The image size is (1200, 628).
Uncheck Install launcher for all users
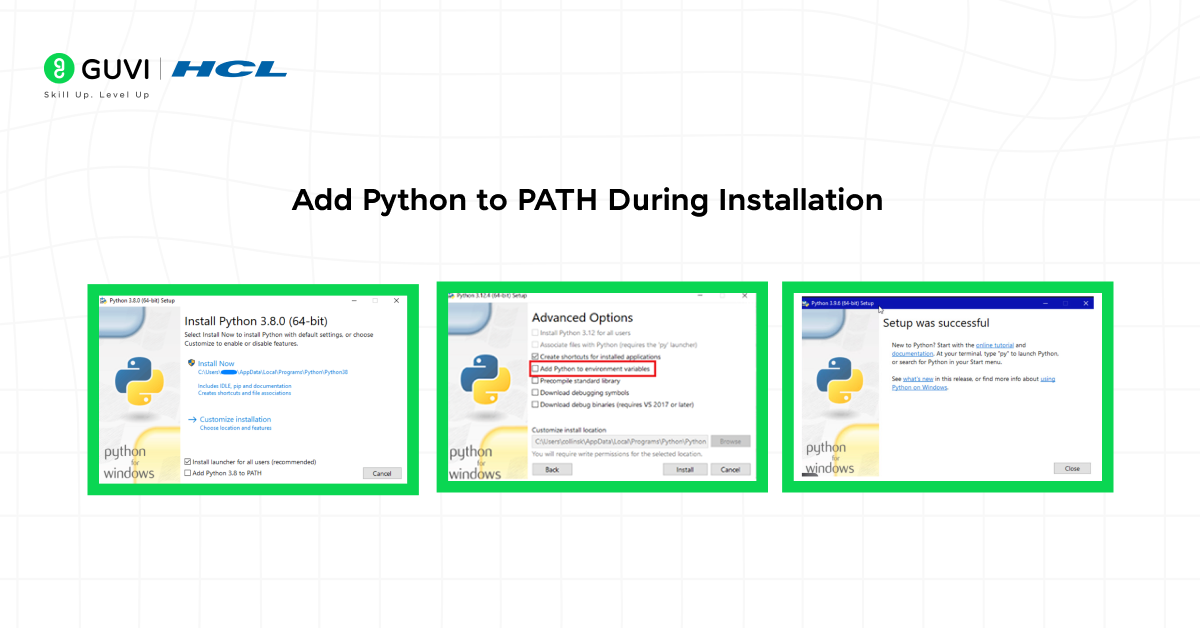189,462
